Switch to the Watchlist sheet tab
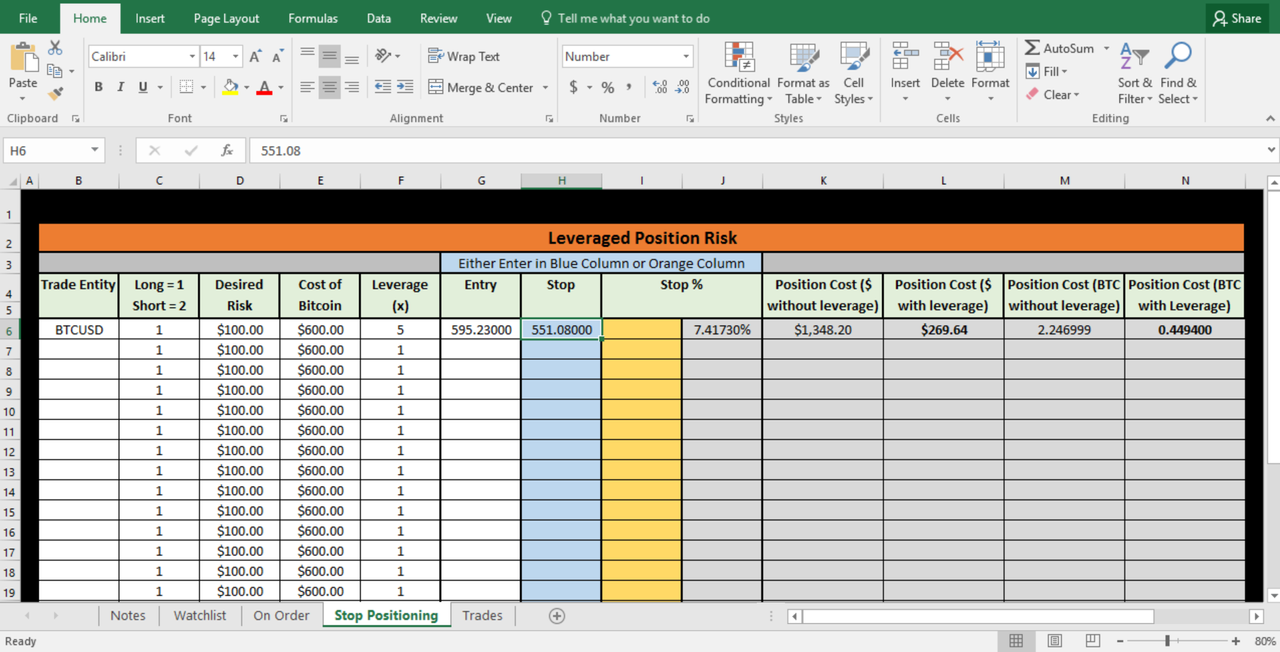The height and width of the screenshot is (652, 1280). tap(200, 616)
